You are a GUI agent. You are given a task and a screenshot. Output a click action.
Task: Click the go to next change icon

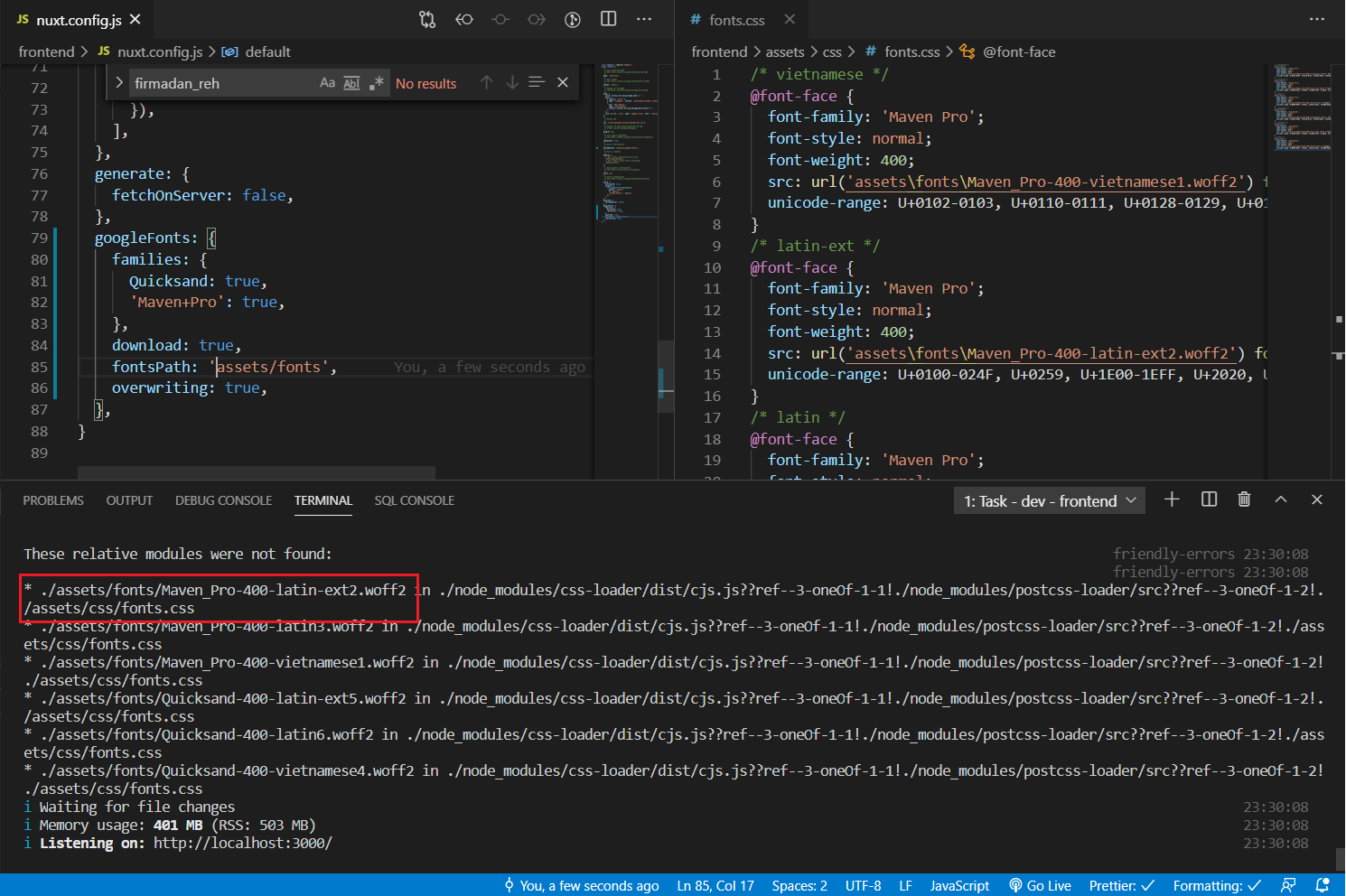pos(537,19)
